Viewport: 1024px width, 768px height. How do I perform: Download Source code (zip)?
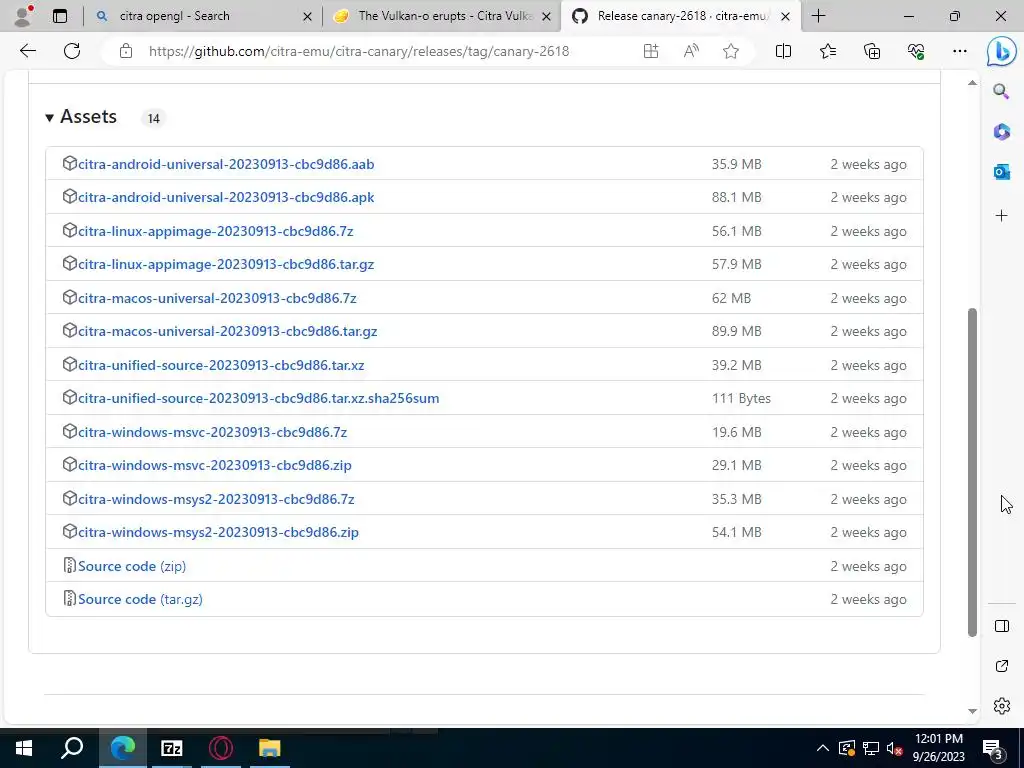coord(132,566)
